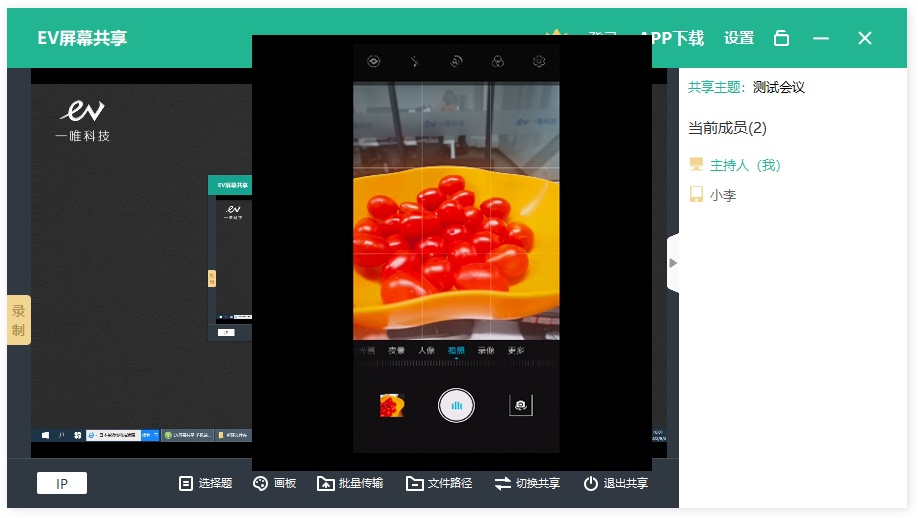918x518 pixels.
Task: Switch camera mode to 录像
Action: pyautogui.click(x=486, y=351)
